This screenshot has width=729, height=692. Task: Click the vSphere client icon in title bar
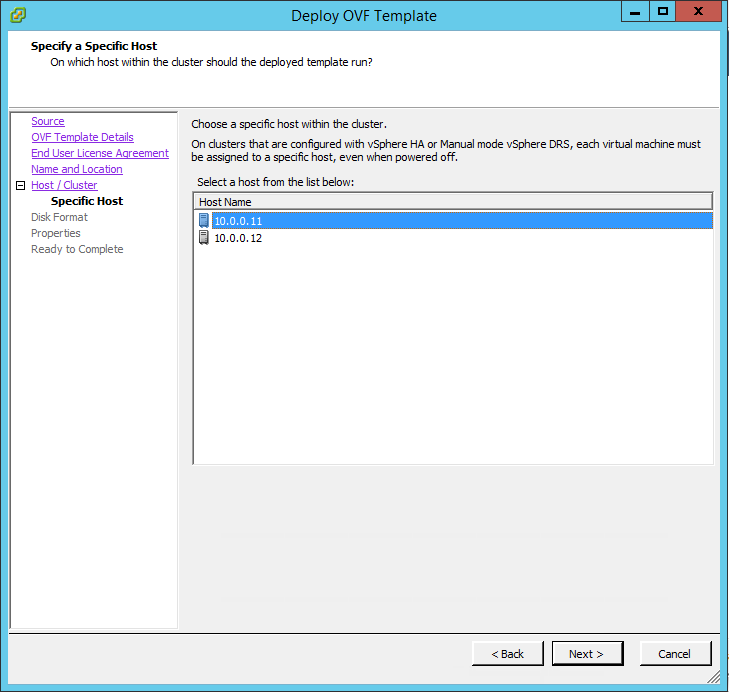tap(17, 15)
